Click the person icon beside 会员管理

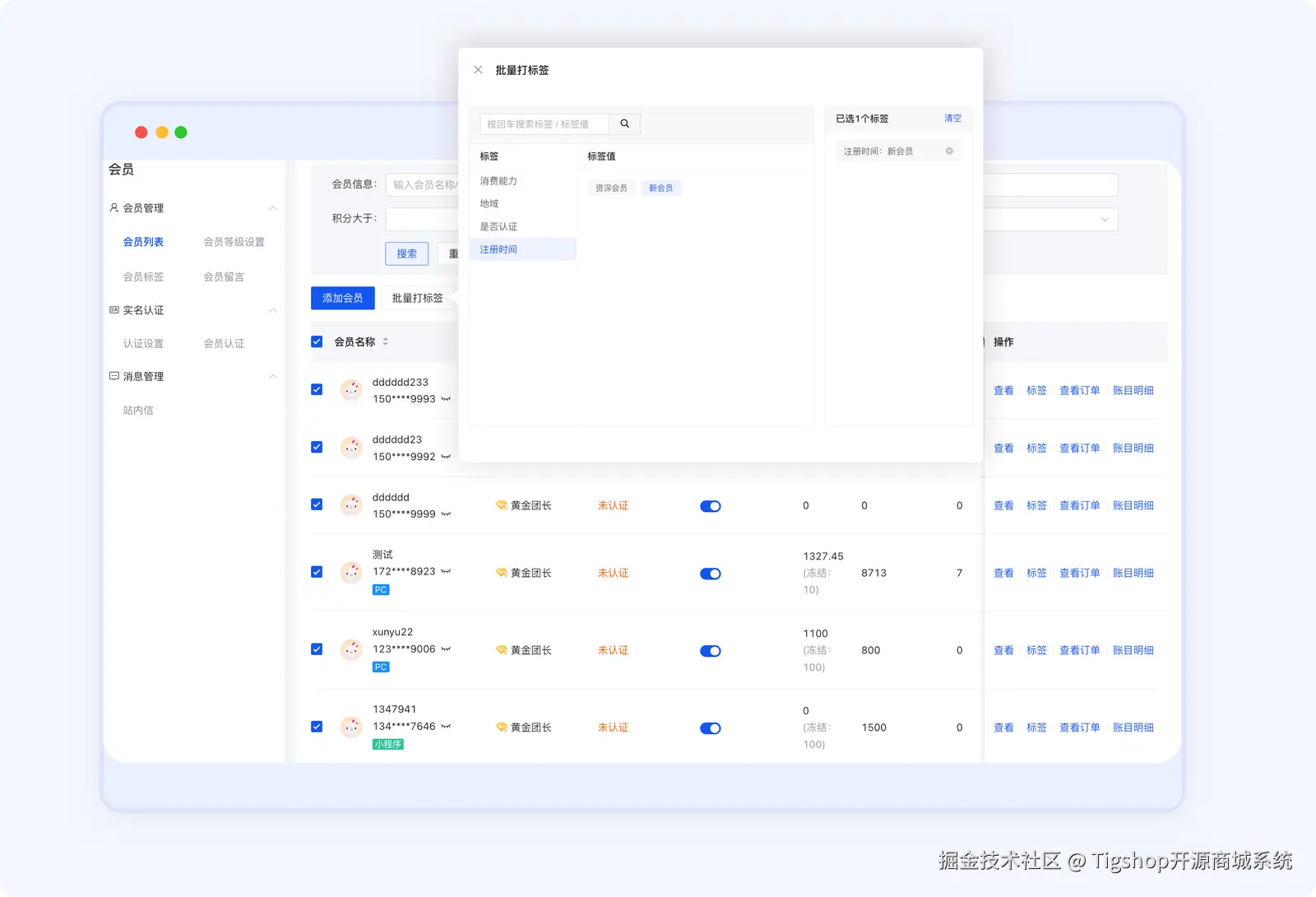pos(114,208)
